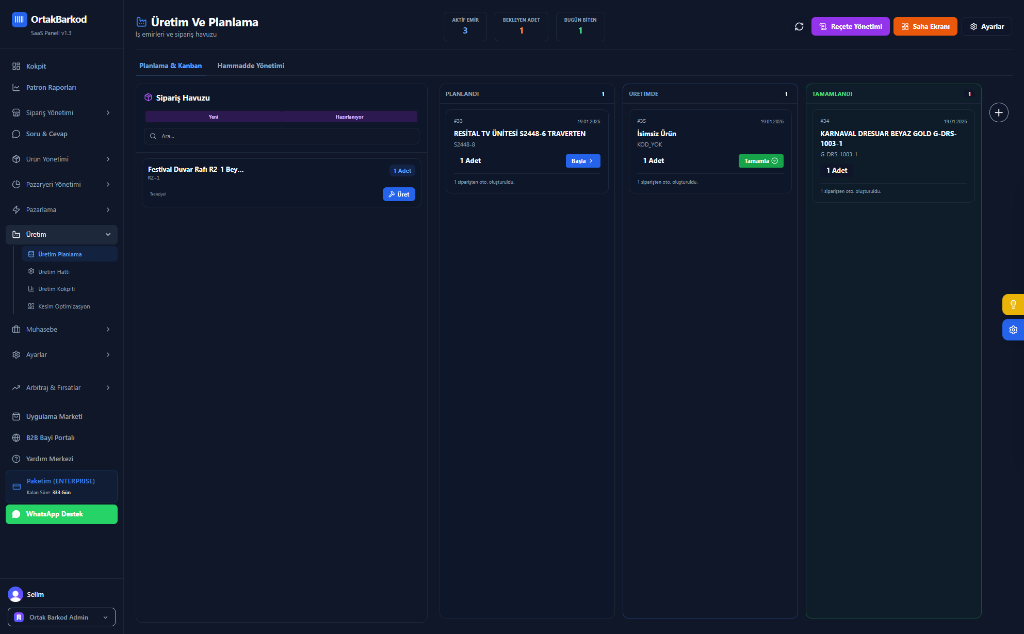Select Kesim Optimizasyon submenu item

64,306
